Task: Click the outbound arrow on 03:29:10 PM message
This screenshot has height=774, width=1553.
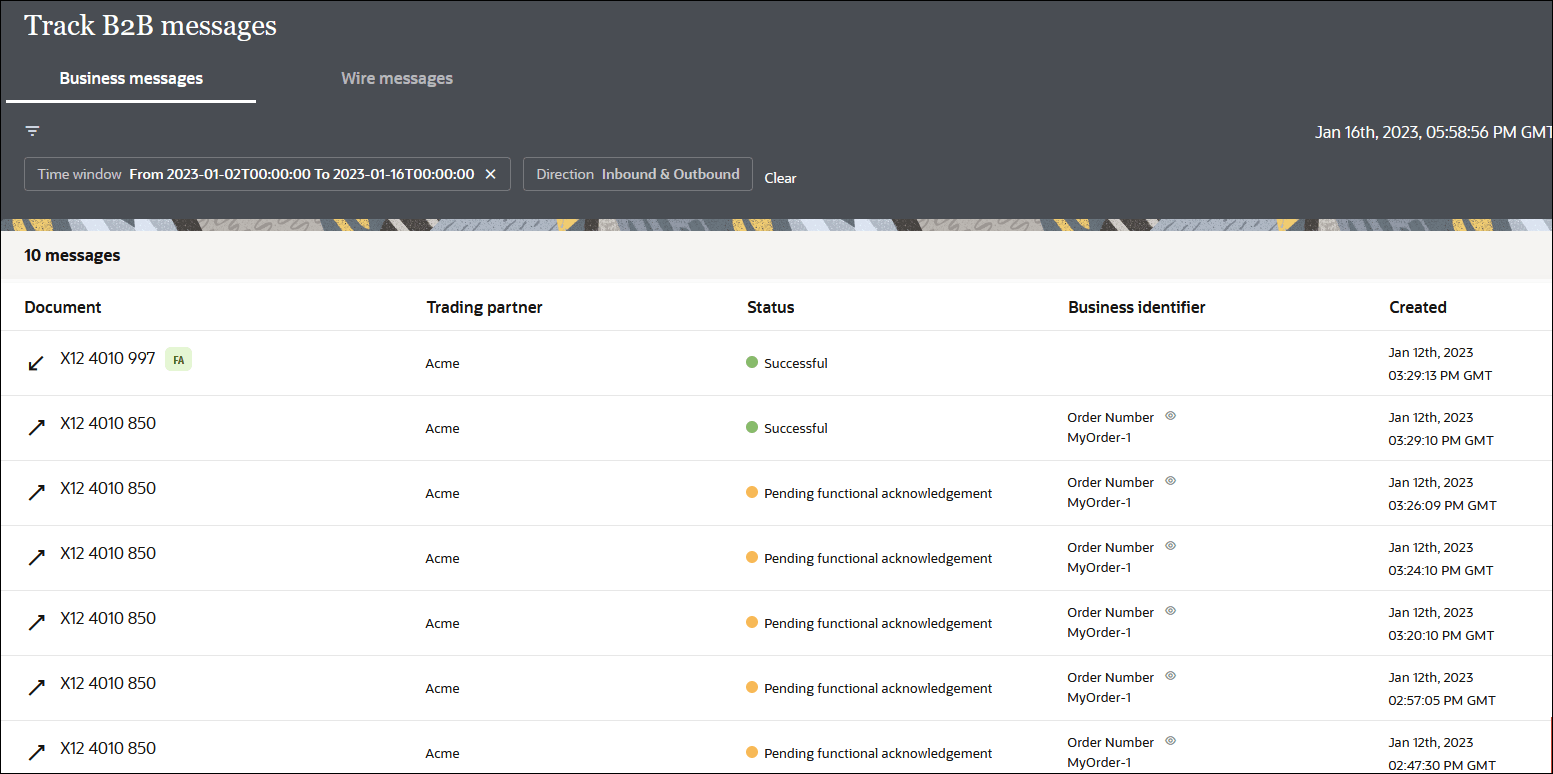Action: click(x=37, y=428)
